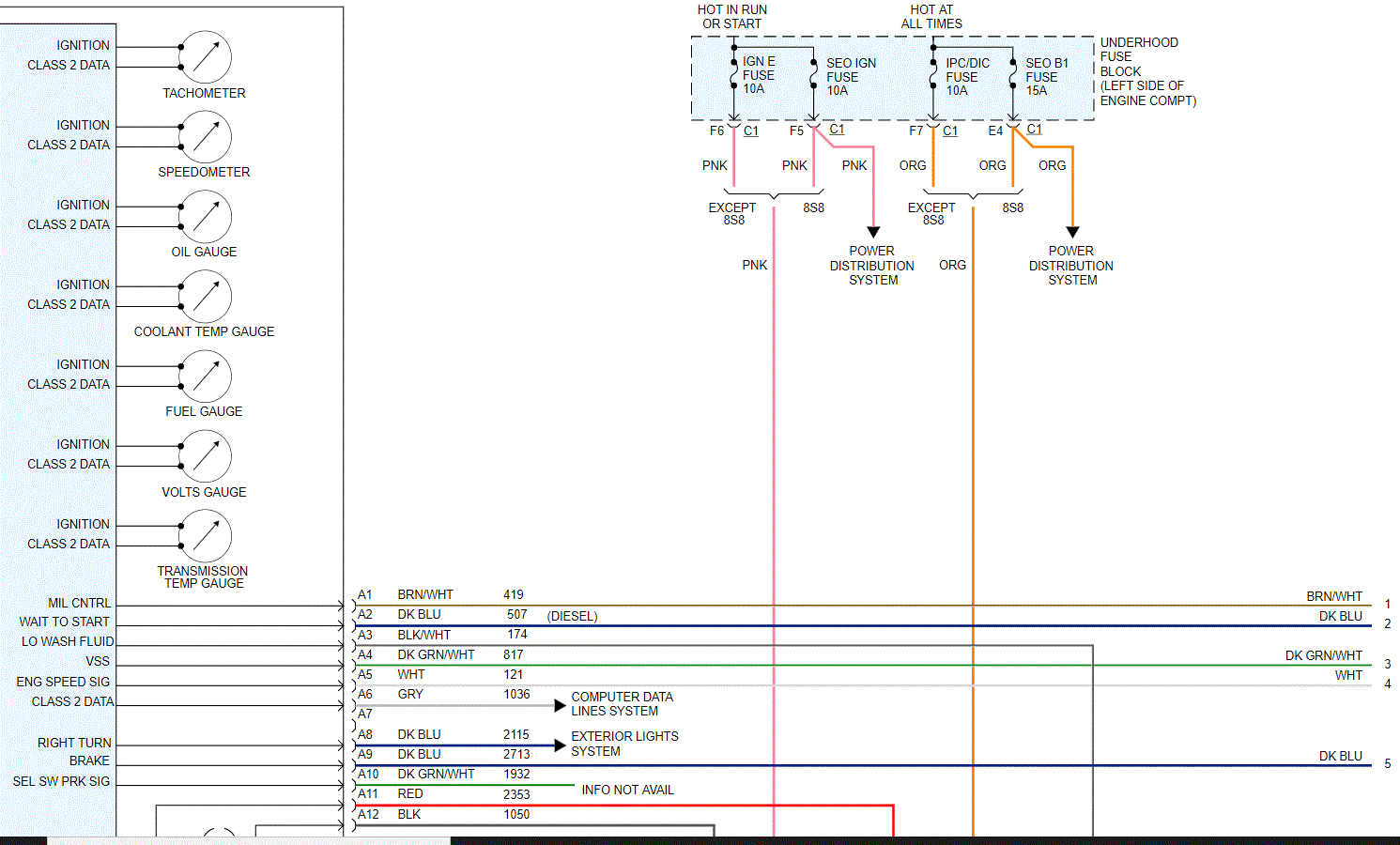Click the VOLTS GAUGE label
This screenshot has width=1400, height=845.
(204, 492)
